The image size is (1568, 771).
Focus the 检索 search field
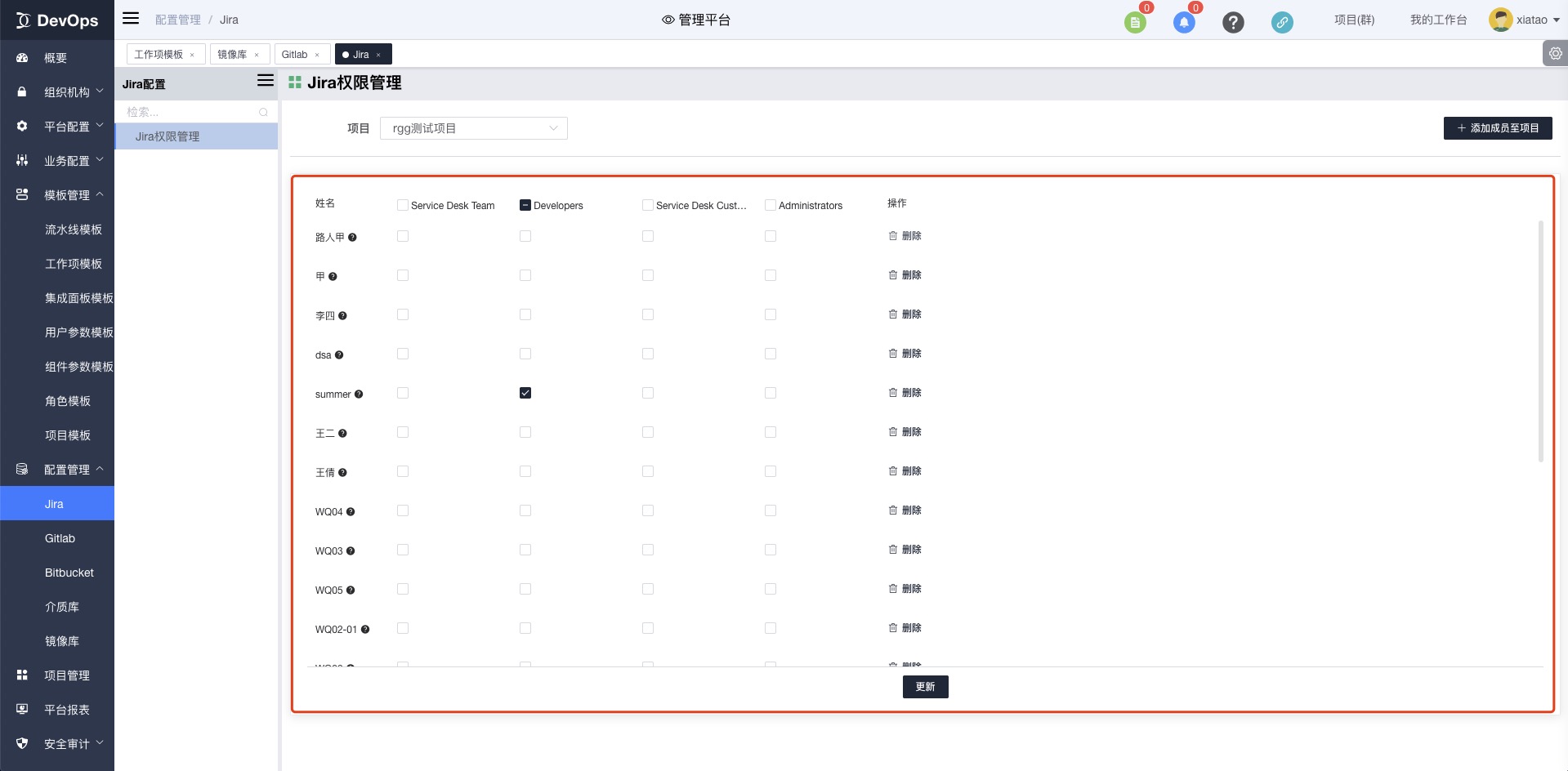click(x=196, y=112)
